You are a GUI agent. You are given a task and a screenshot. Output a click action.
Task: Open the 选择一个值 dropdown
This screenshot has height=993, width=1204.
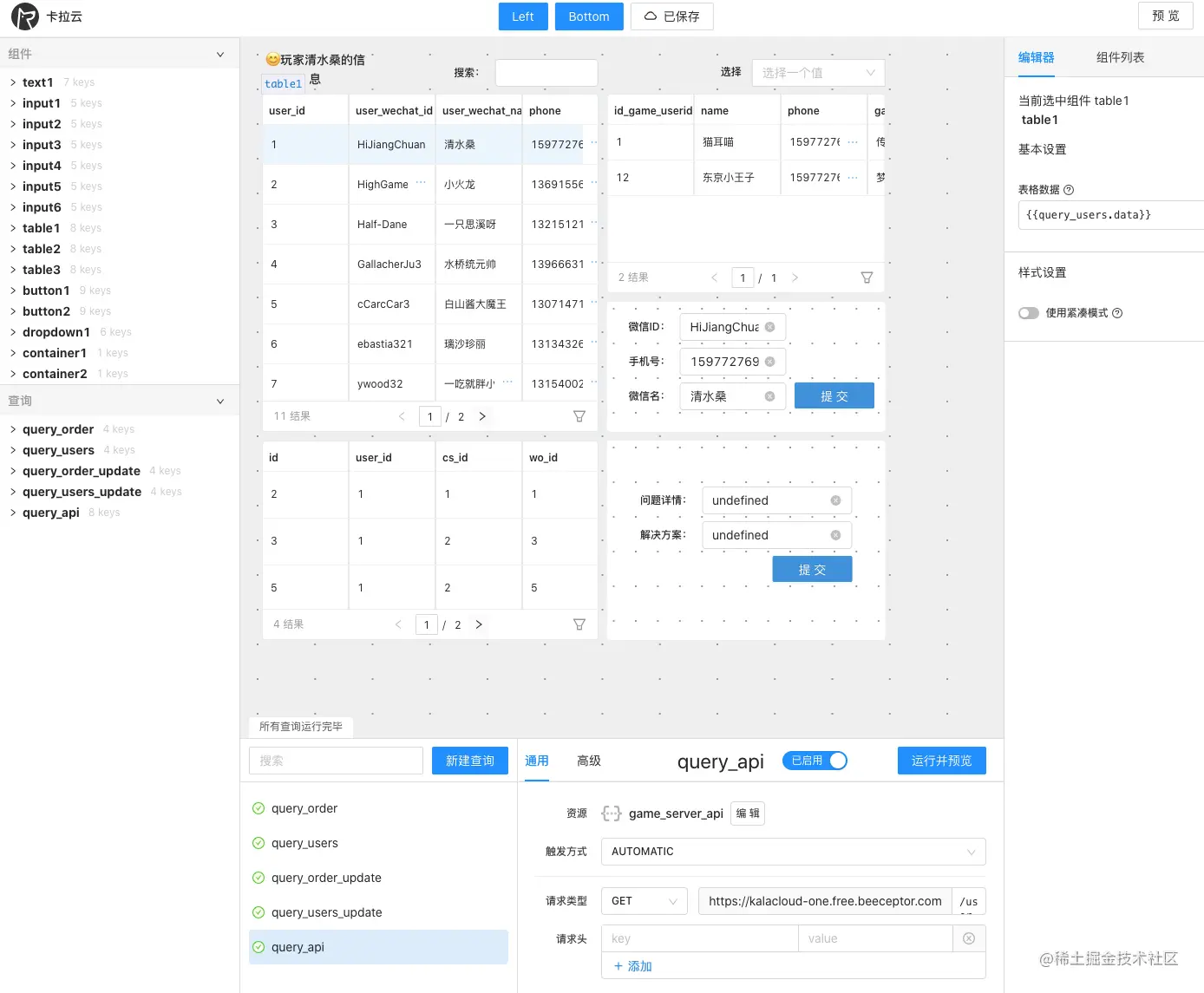[x=818, y=73]
